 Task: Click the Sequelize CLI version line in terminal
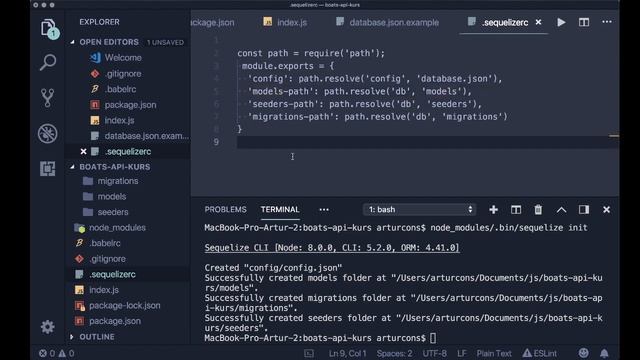[332, 248]
